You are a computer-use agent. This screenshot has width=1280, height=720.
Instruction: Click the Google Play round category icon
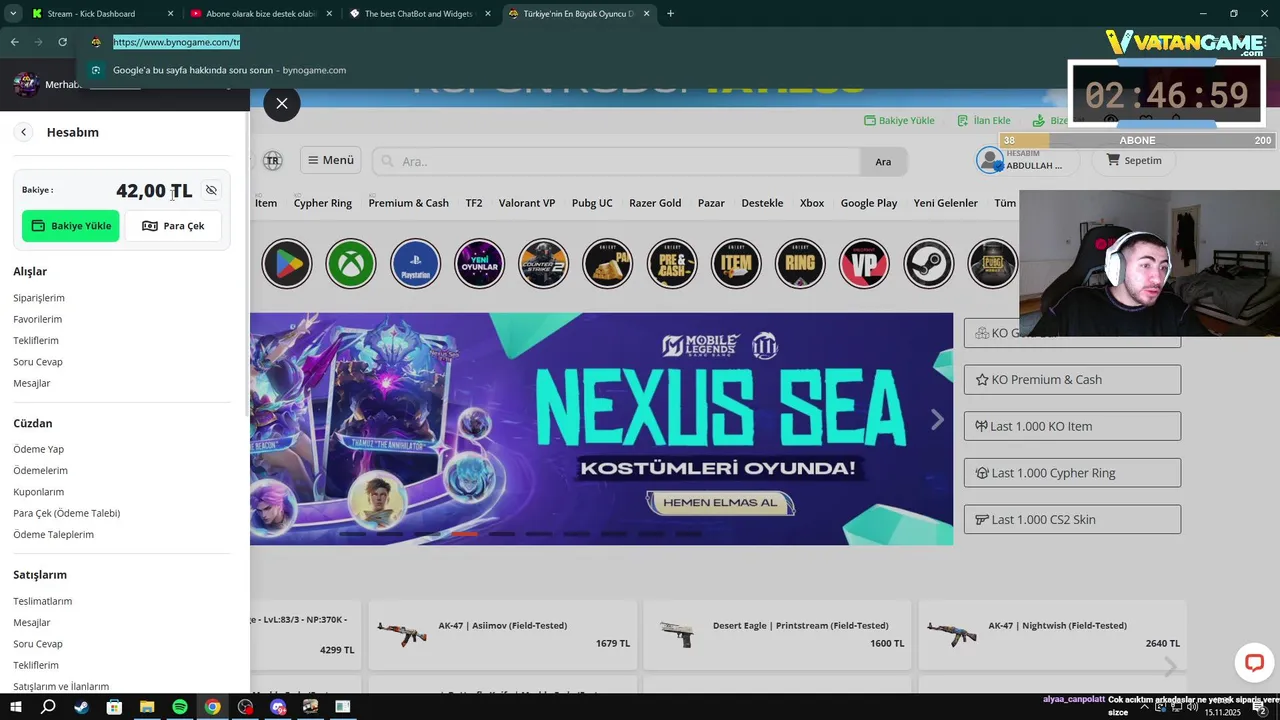click(287, 263)
